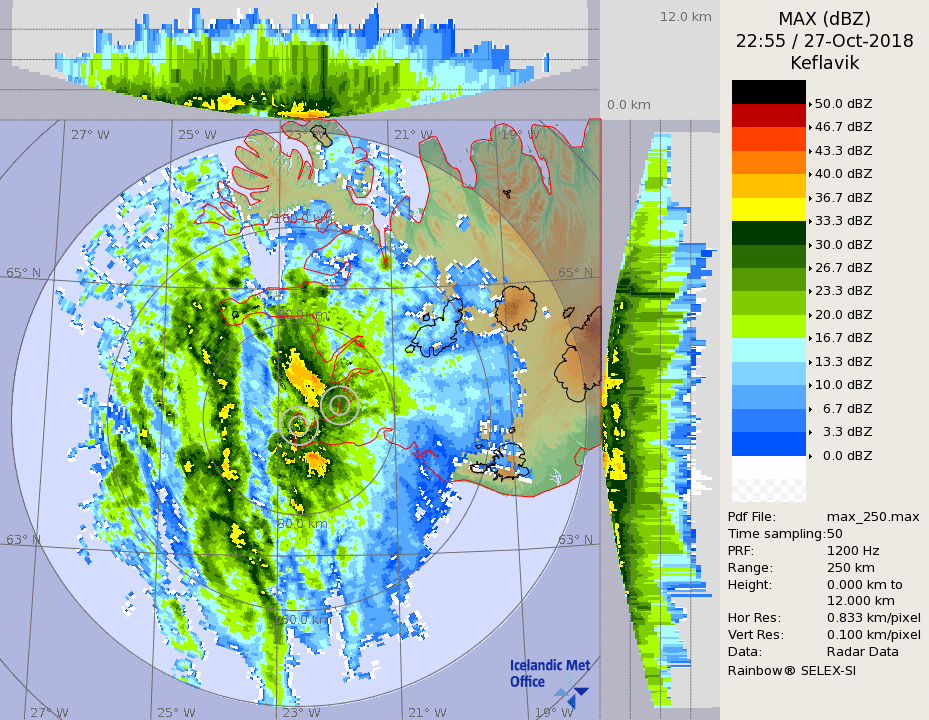Click the 22:55 / 27-Oct-2018 timestamp
929x720 pixels.
click(824, 41)
